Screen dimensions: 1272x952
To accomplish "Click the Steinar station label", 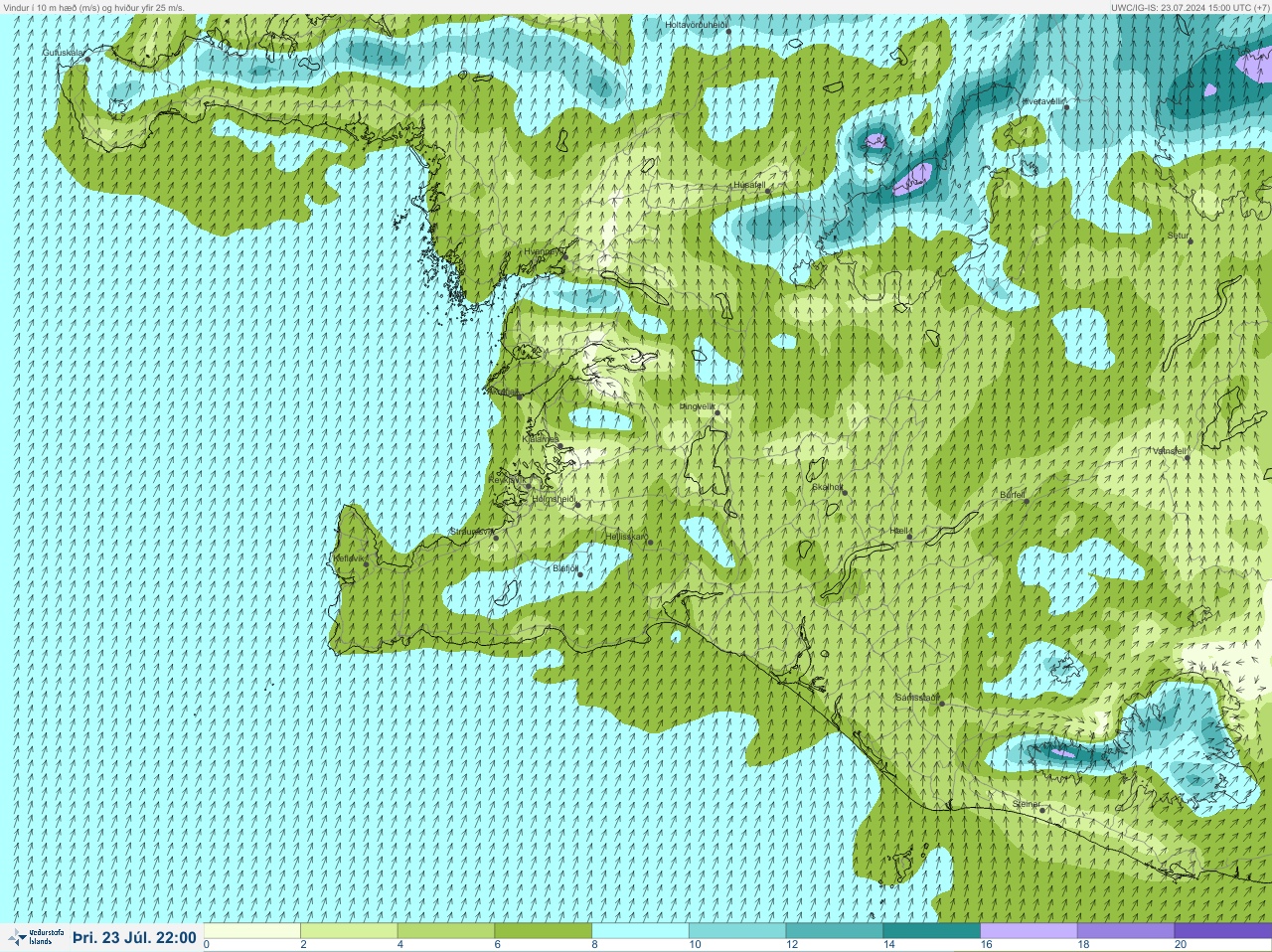I will [x=1027, y=804].
